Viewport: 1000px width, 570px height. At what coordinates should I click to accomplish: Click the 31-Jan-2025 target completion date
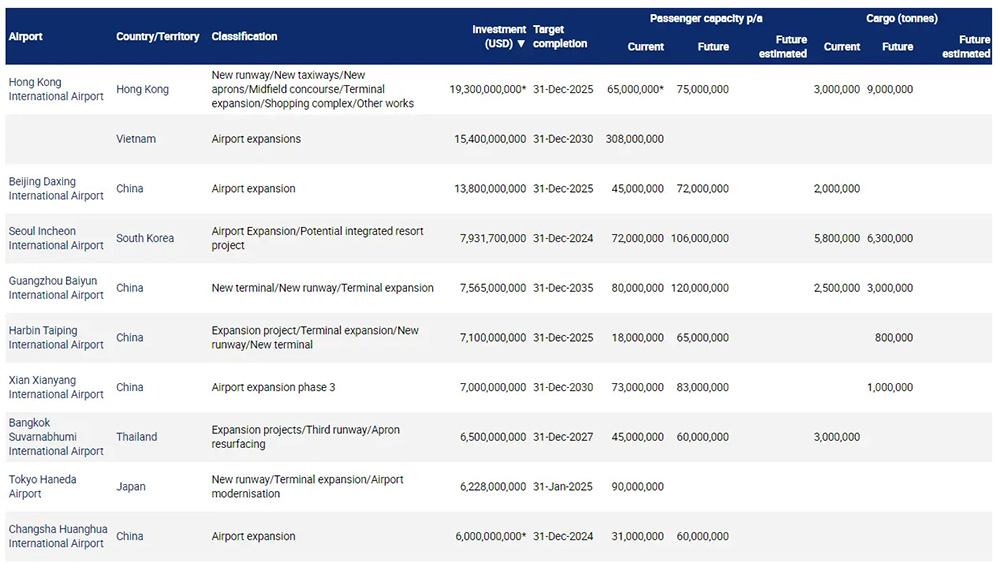[x=562, y=486]
